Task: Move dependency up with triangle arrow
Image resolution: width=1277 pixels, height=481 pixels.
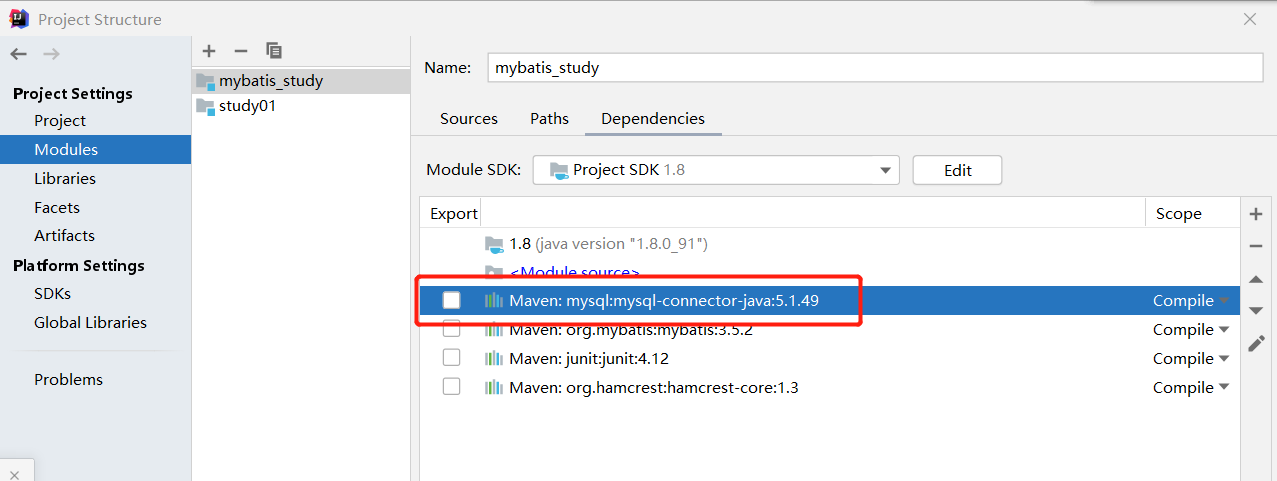Action: click(1256, 279)
